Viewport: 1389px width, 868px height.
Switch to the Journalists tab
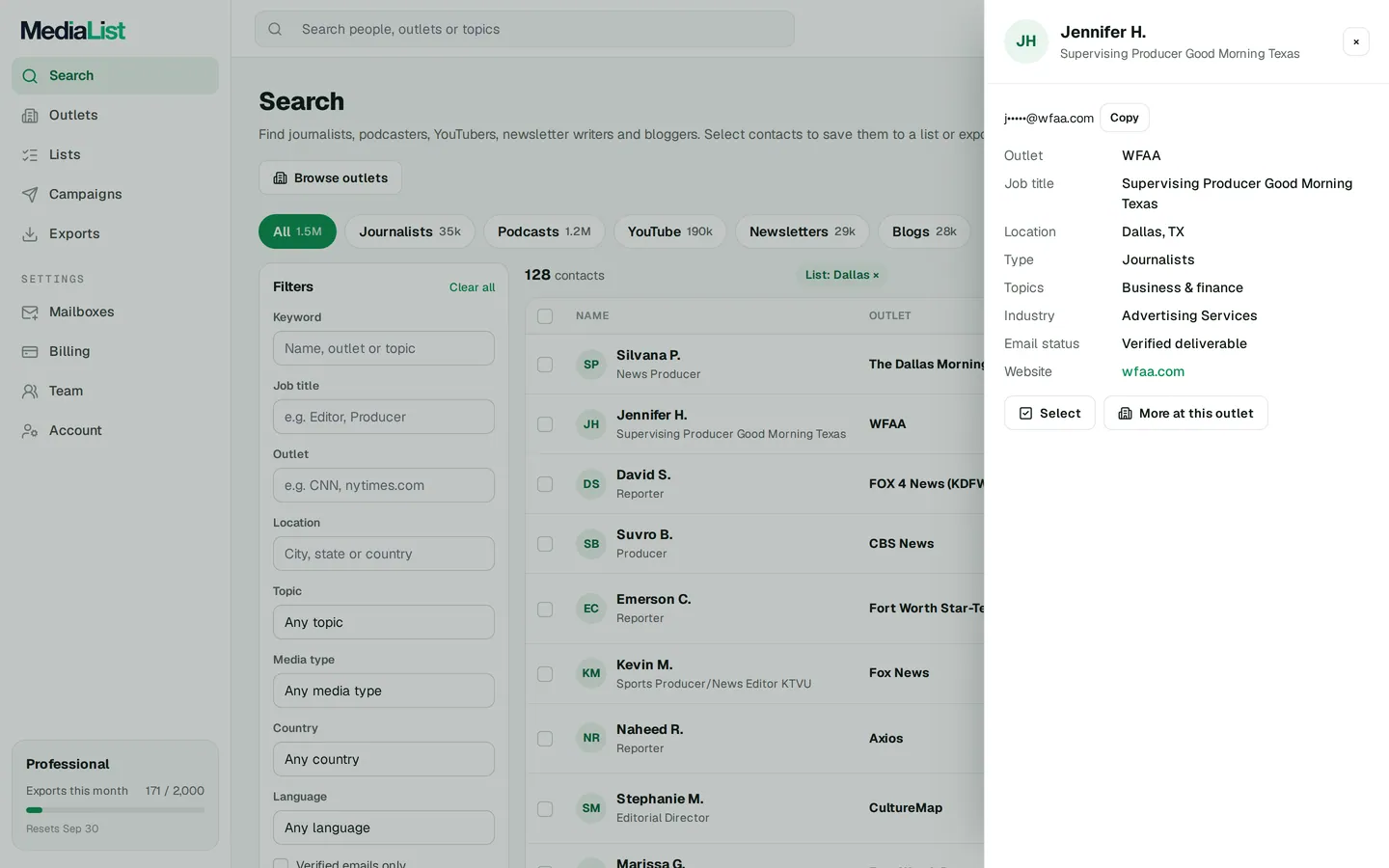(410, 231)
